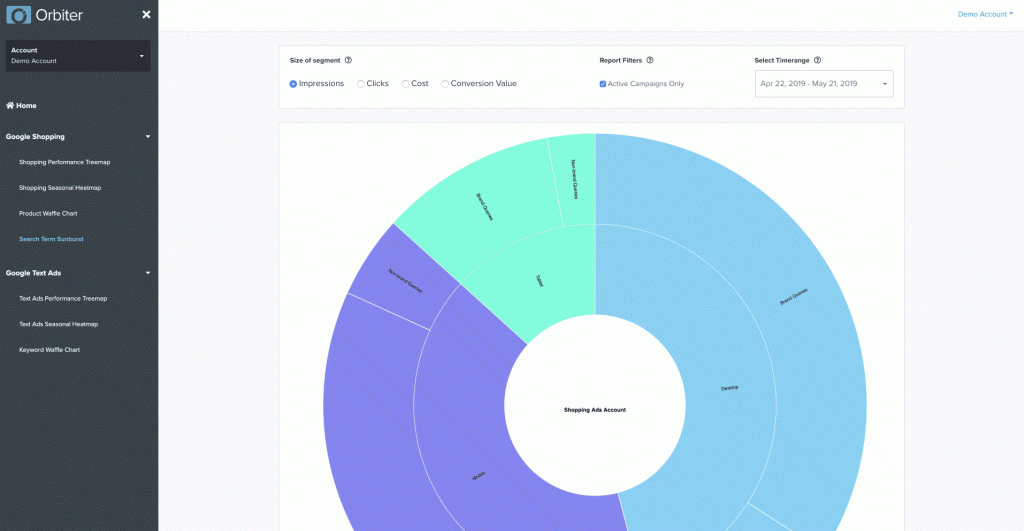Click the Google Shopping section heading
The image size is (1024, 531).
coord(35,137)
